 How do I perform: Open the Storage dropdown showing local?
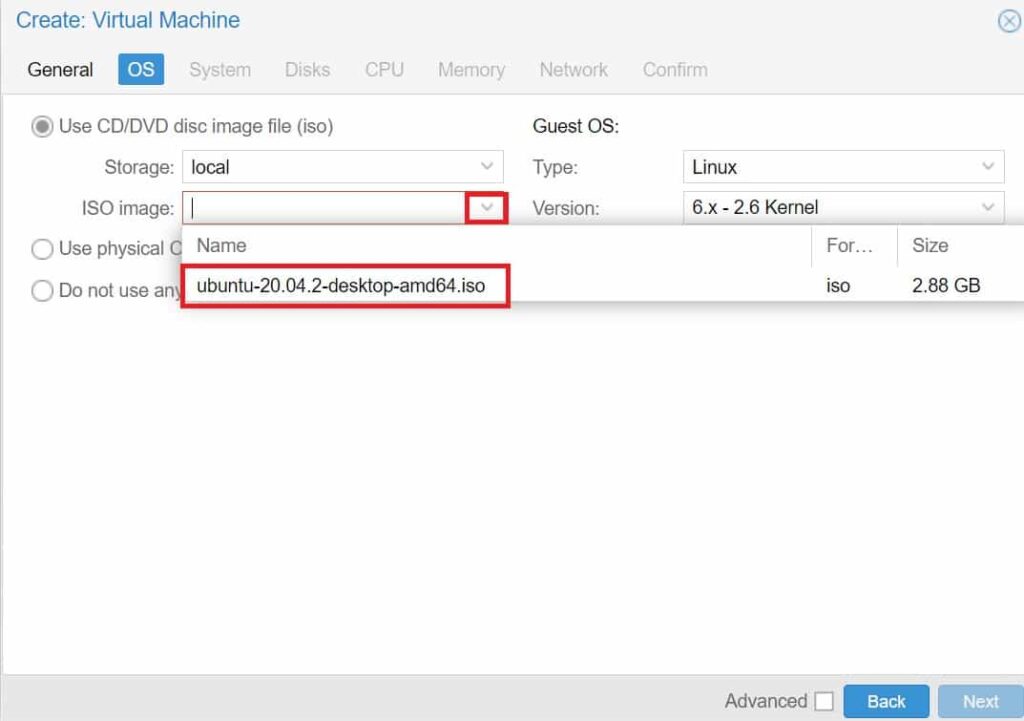click(x=489, y=166)
